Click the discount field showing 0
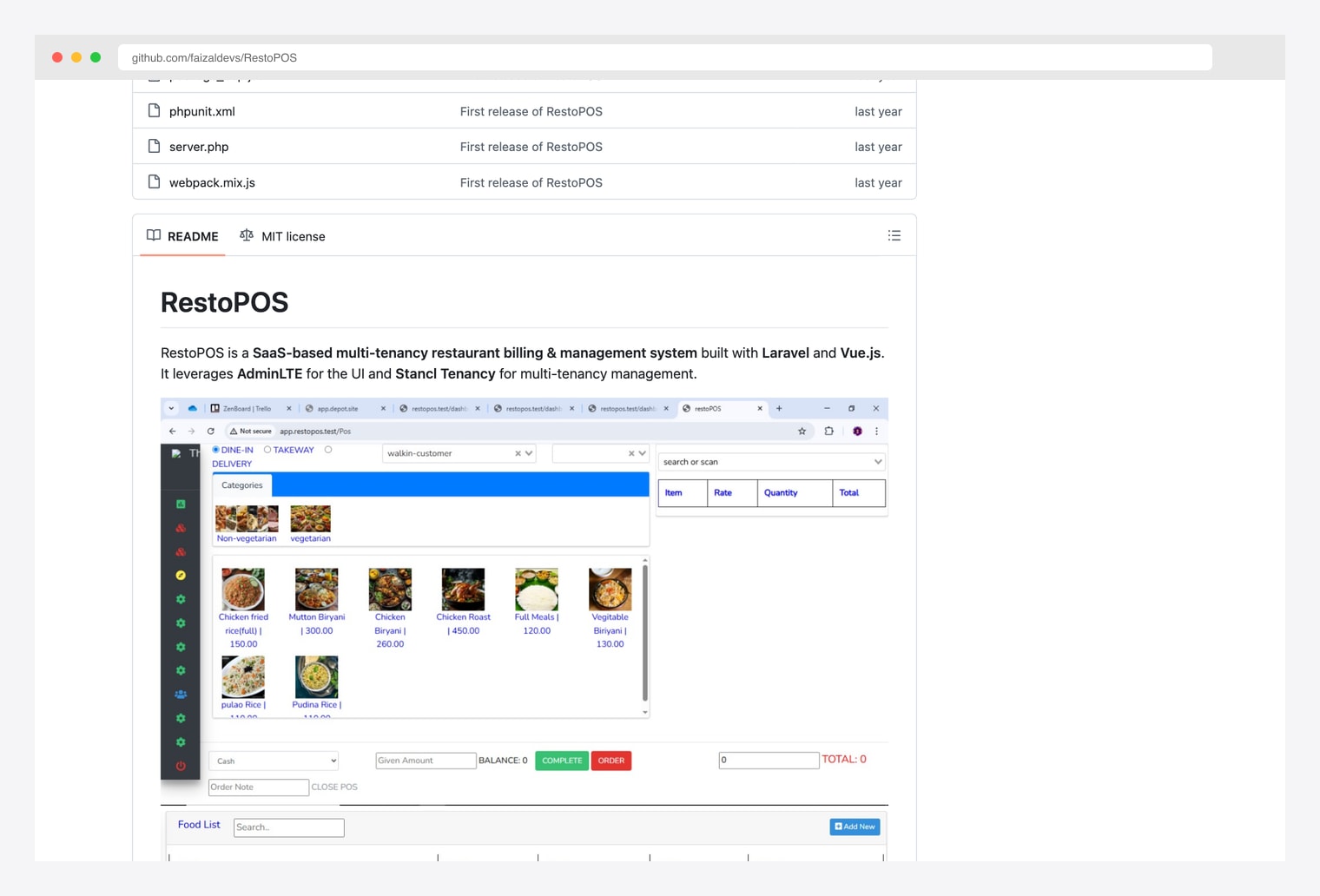The image size is (1320, 896). click(x=769, y=761)
